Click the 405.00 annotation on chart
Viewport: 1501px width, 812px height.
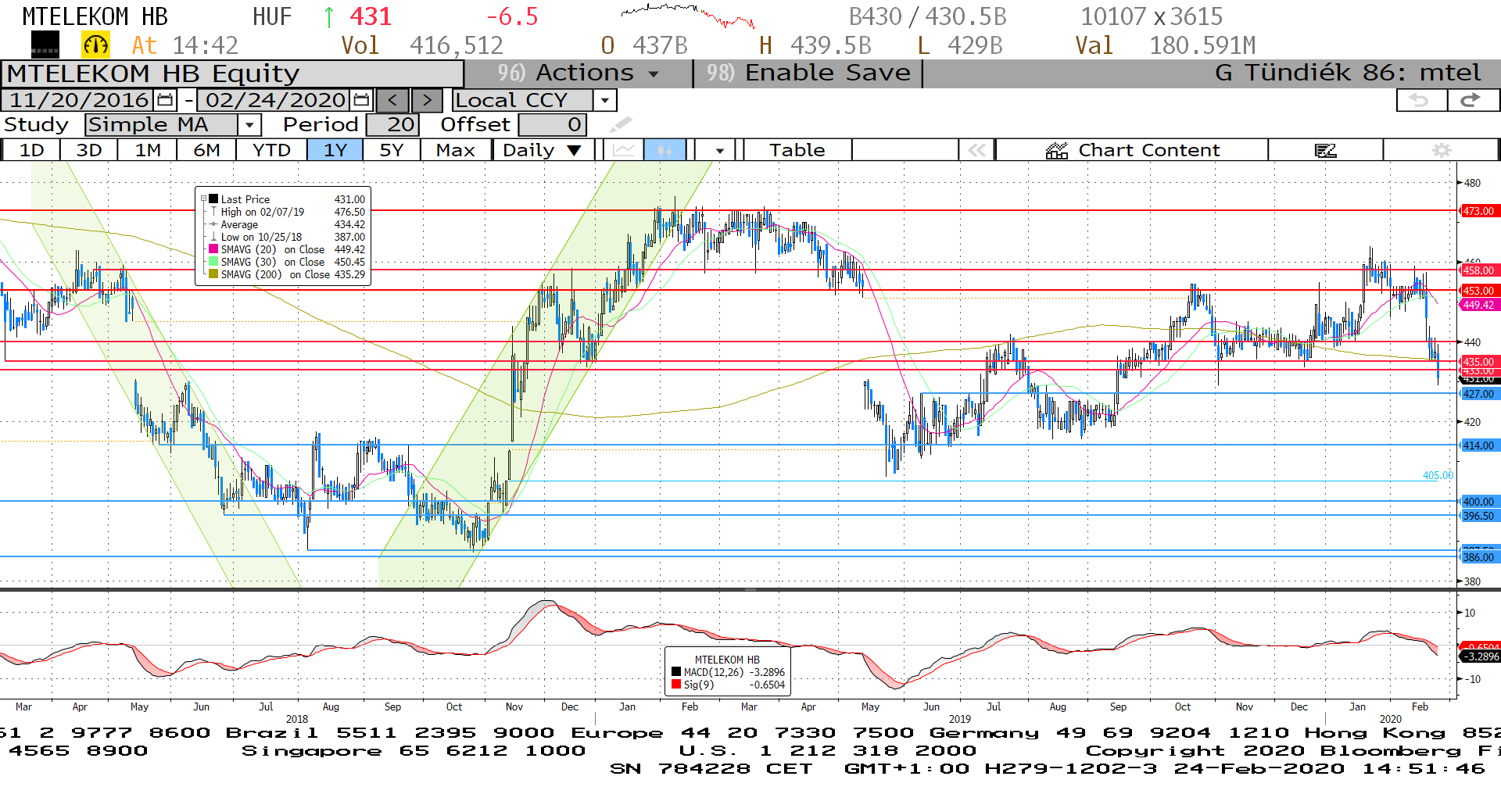coord(1438,475)
